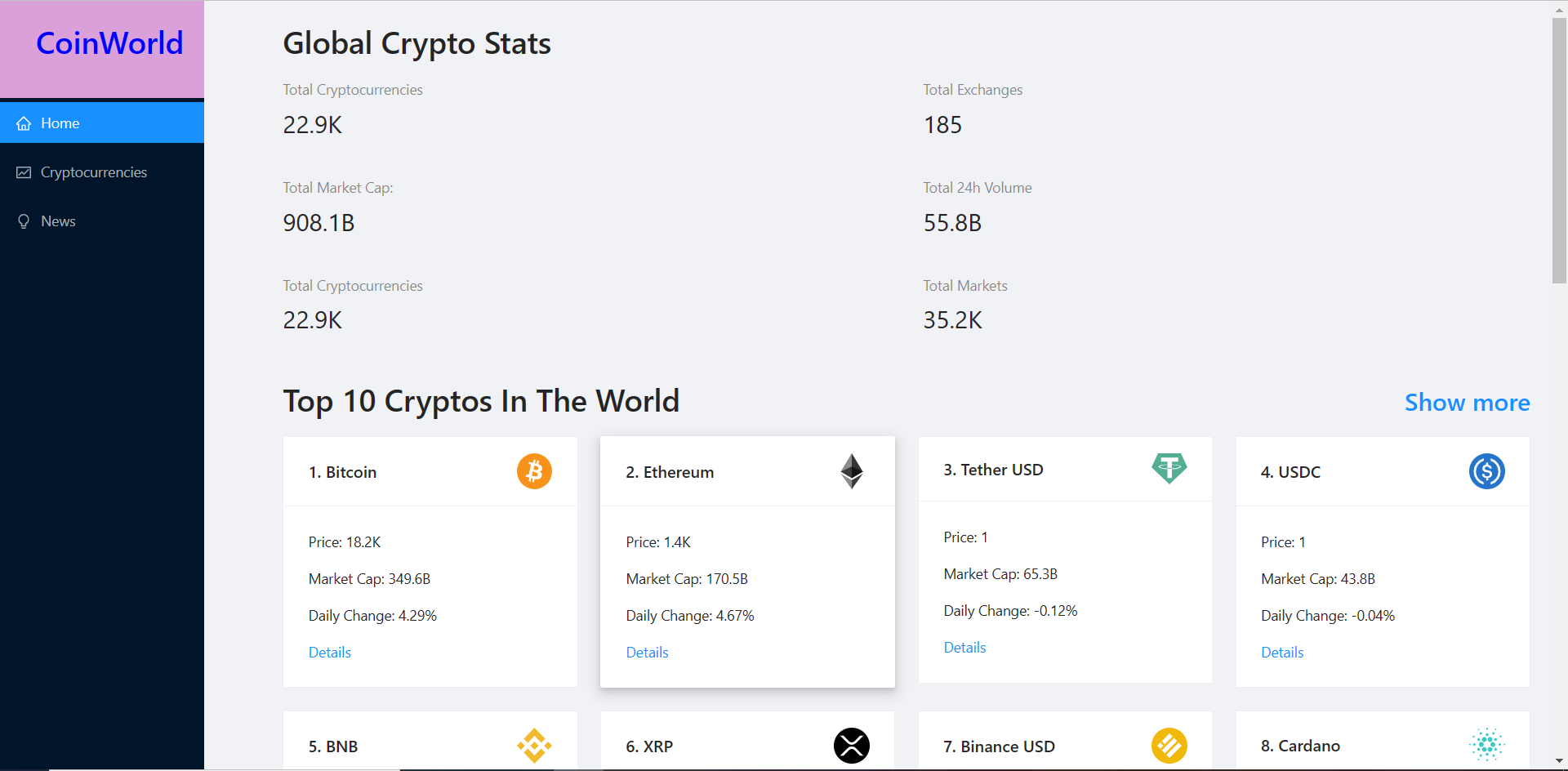View Details for USDC
The image size is (1568, 771).
coord(1282,653)
